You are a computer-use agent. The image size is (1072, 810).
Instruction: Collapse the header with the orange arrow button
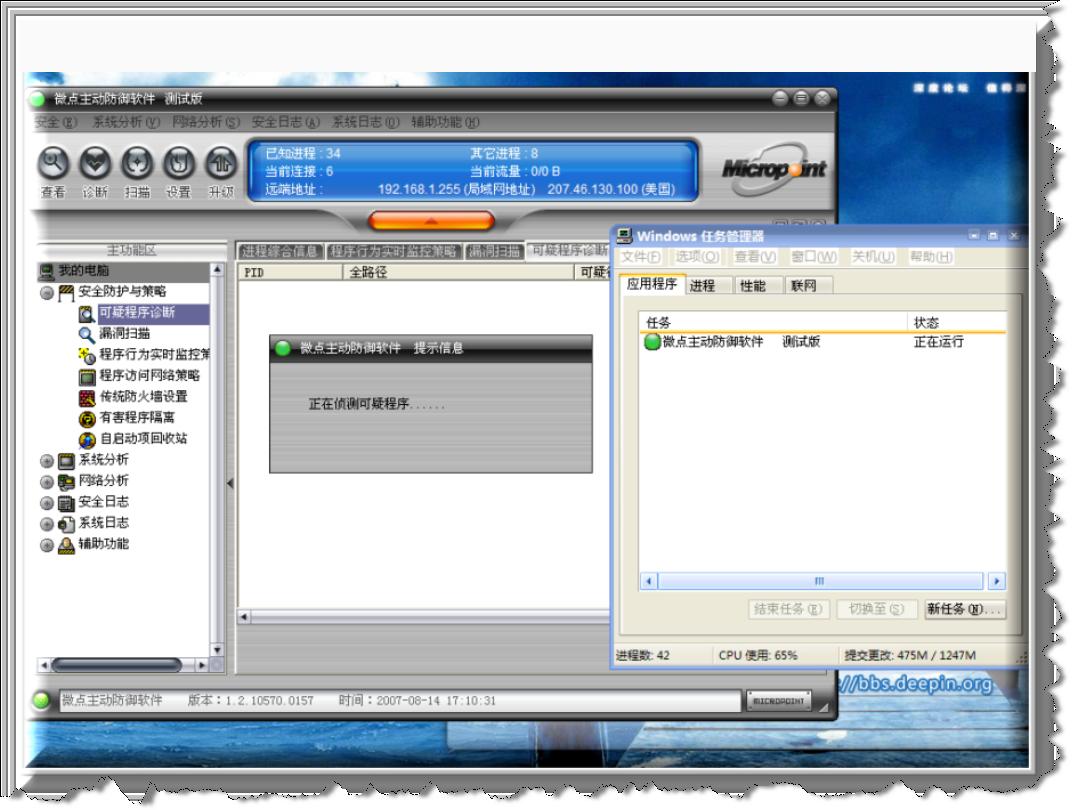(431, 220)
